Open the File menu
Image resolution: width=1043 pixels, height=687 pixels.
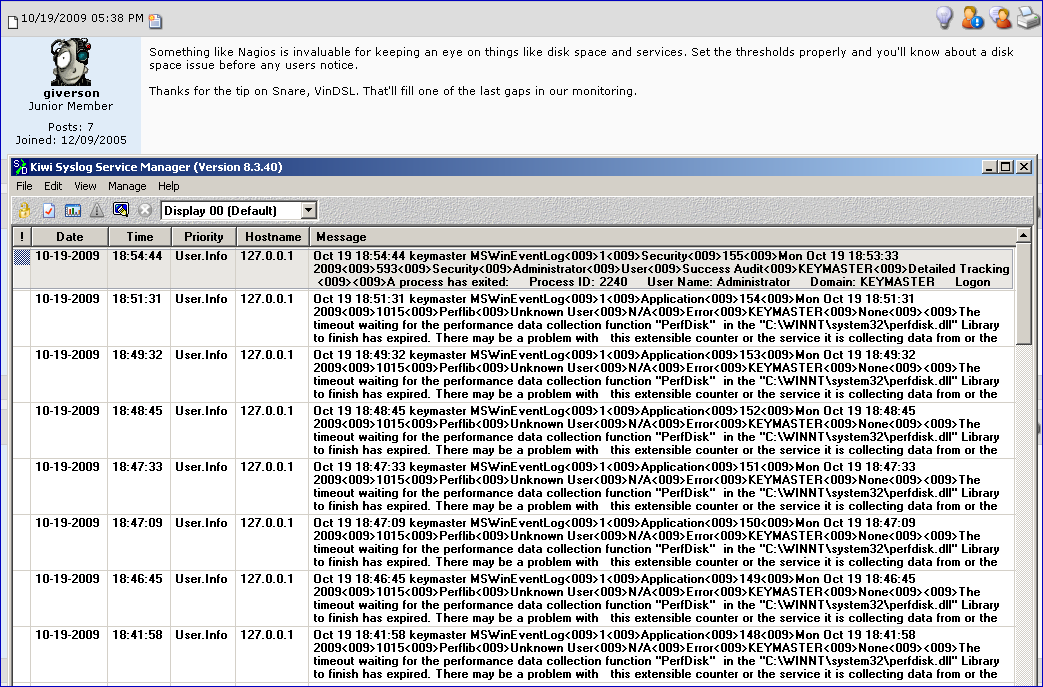click(x=24, y=186)
